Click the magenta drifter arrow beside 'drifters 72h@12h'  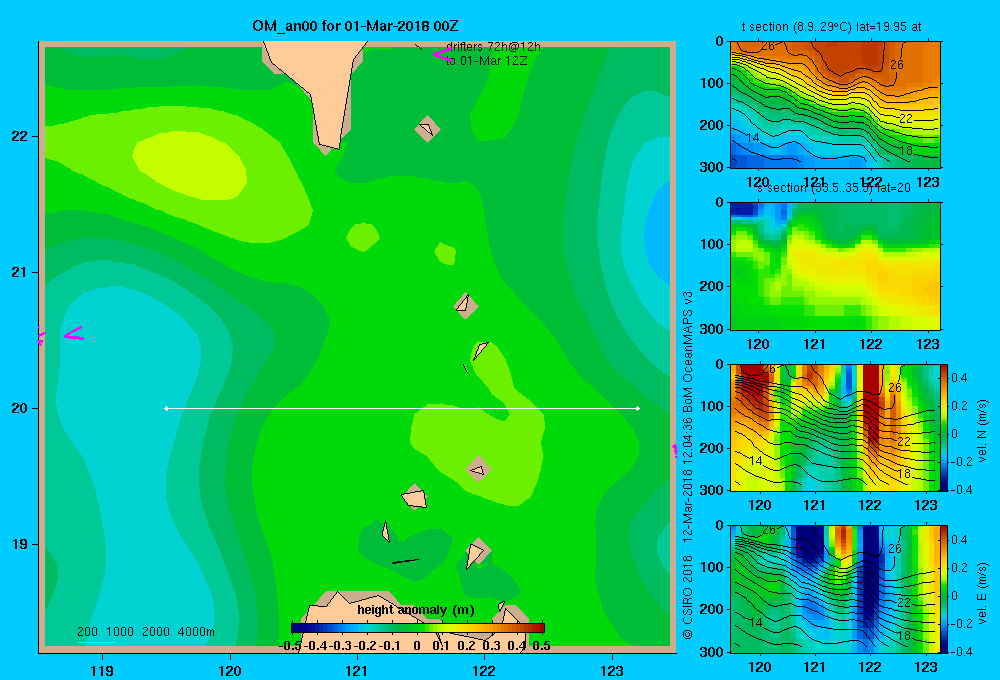coord(442,54)
